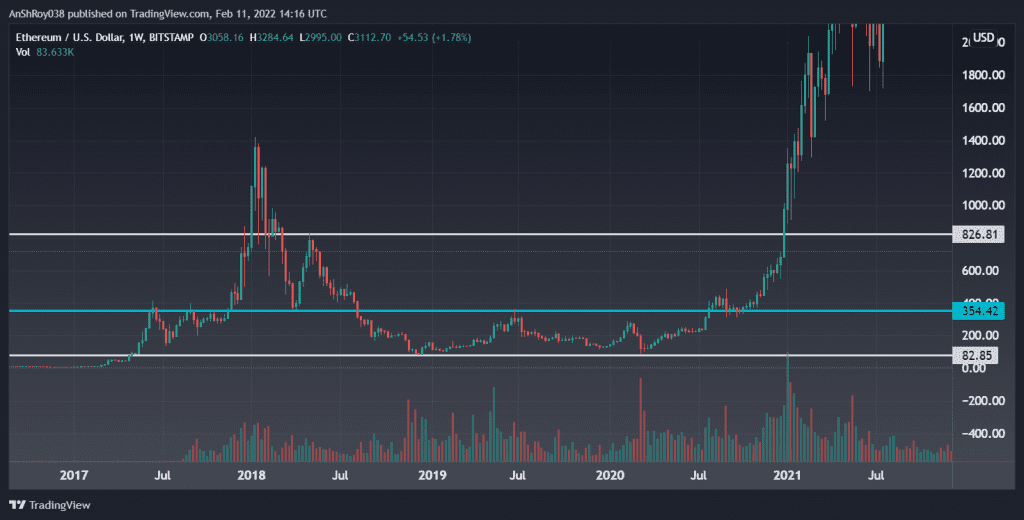
Task: Click the 82.85 price level label
Action: point(975,355)
